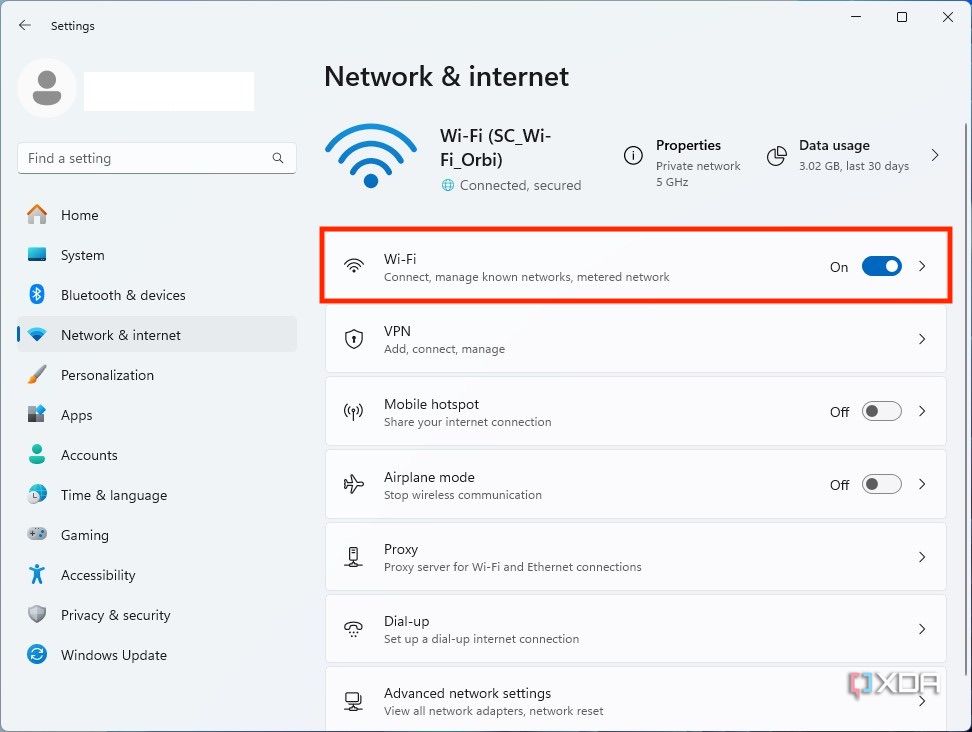Open Proxy settings chevron
The height and width of the screenshot is (732, 972).
click(922, 557)
